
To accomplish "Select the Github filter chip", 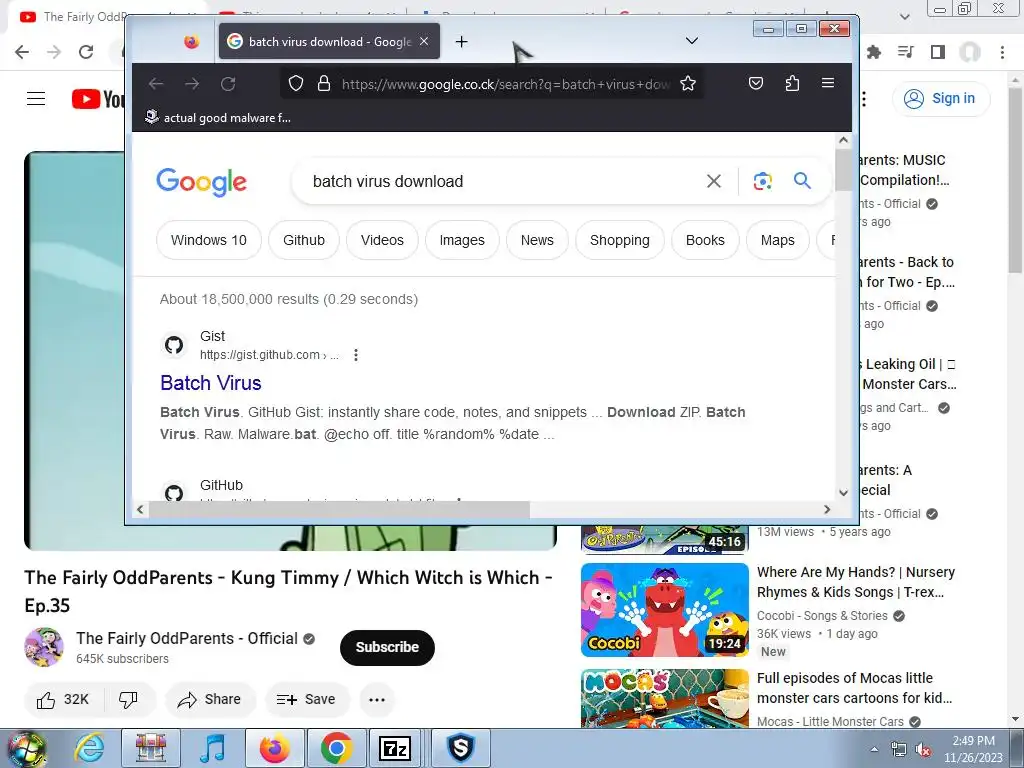I will pyautogui.click(x=304, y=240).
